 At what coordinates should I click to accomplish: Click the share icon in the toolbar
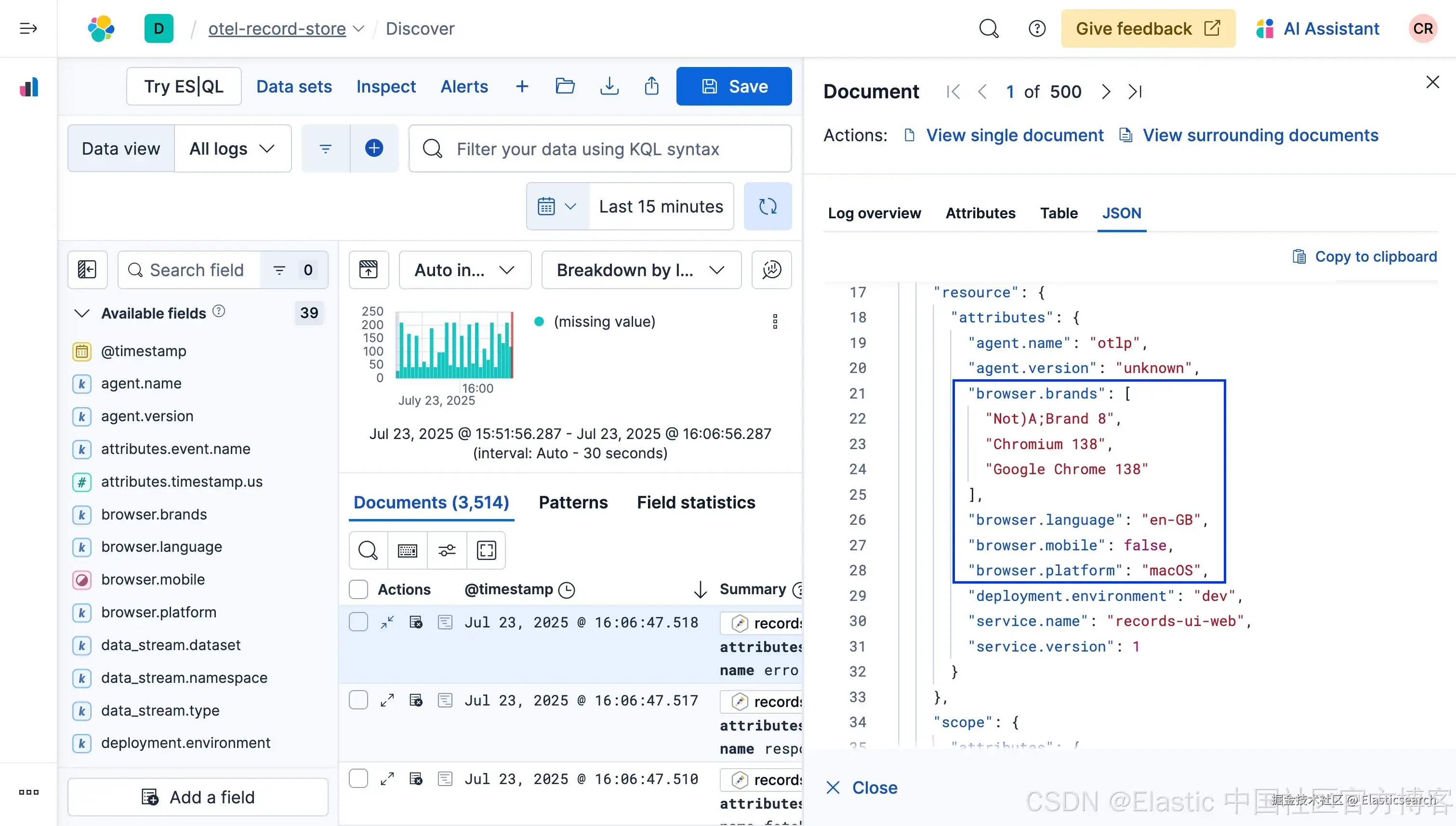pos(652,86)
